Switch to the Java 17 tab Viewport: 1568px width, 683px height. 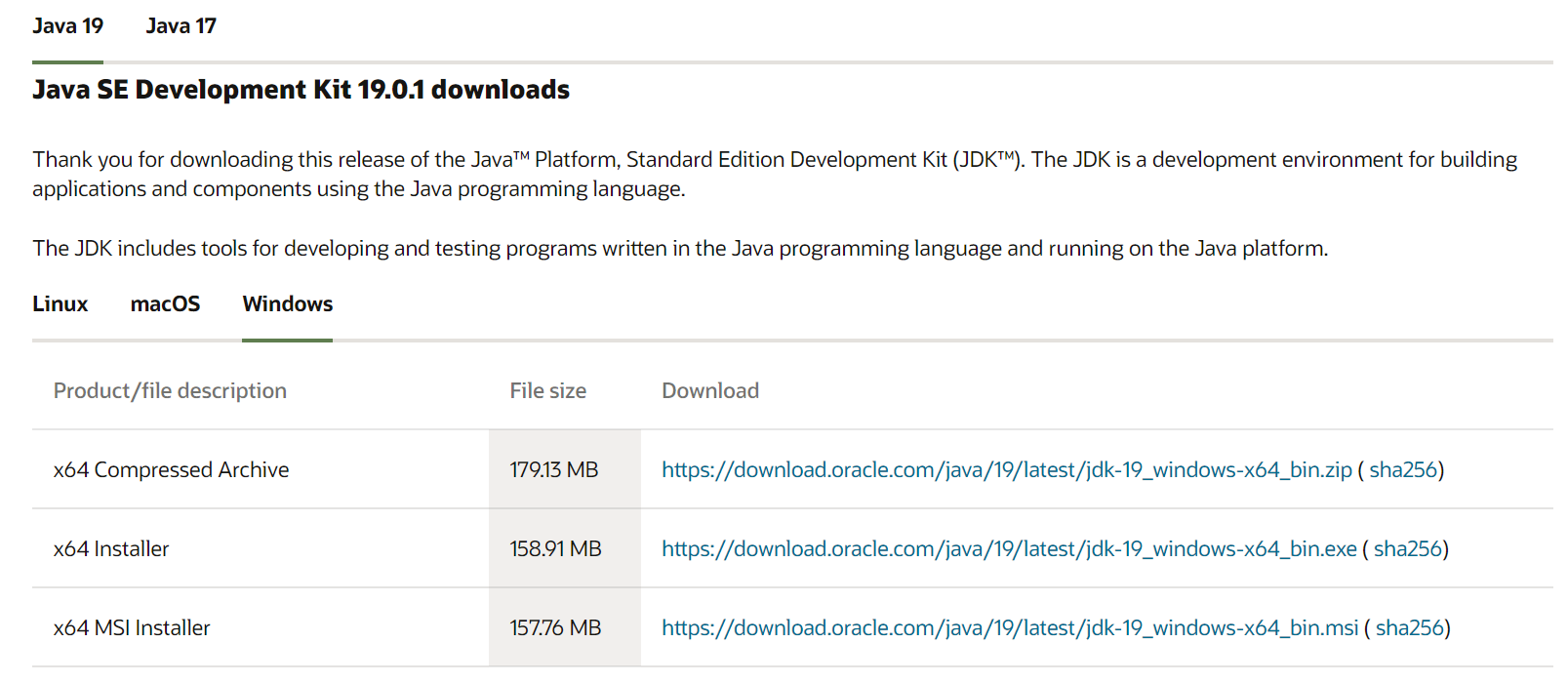(181, 26)
